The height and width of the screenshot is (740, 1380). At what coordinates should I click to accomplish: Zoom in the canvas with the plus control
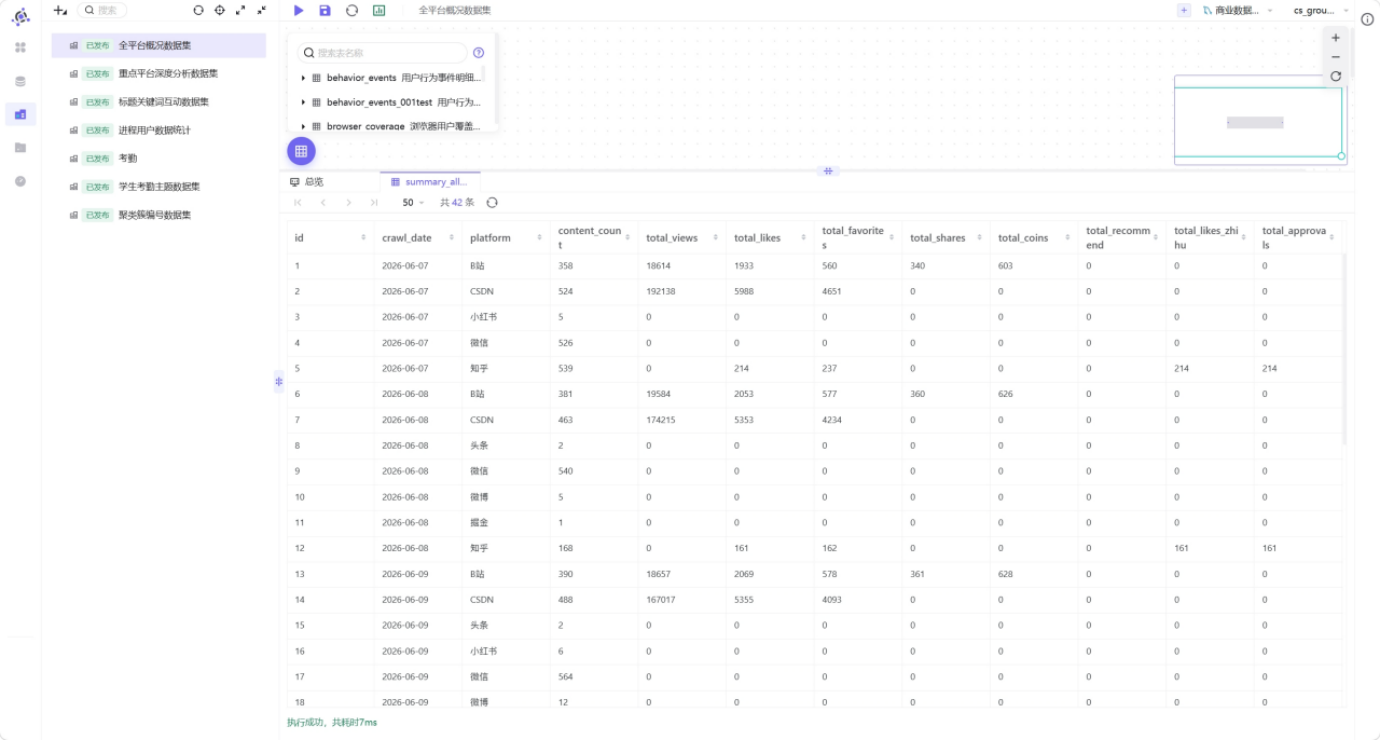(1336, 38)
